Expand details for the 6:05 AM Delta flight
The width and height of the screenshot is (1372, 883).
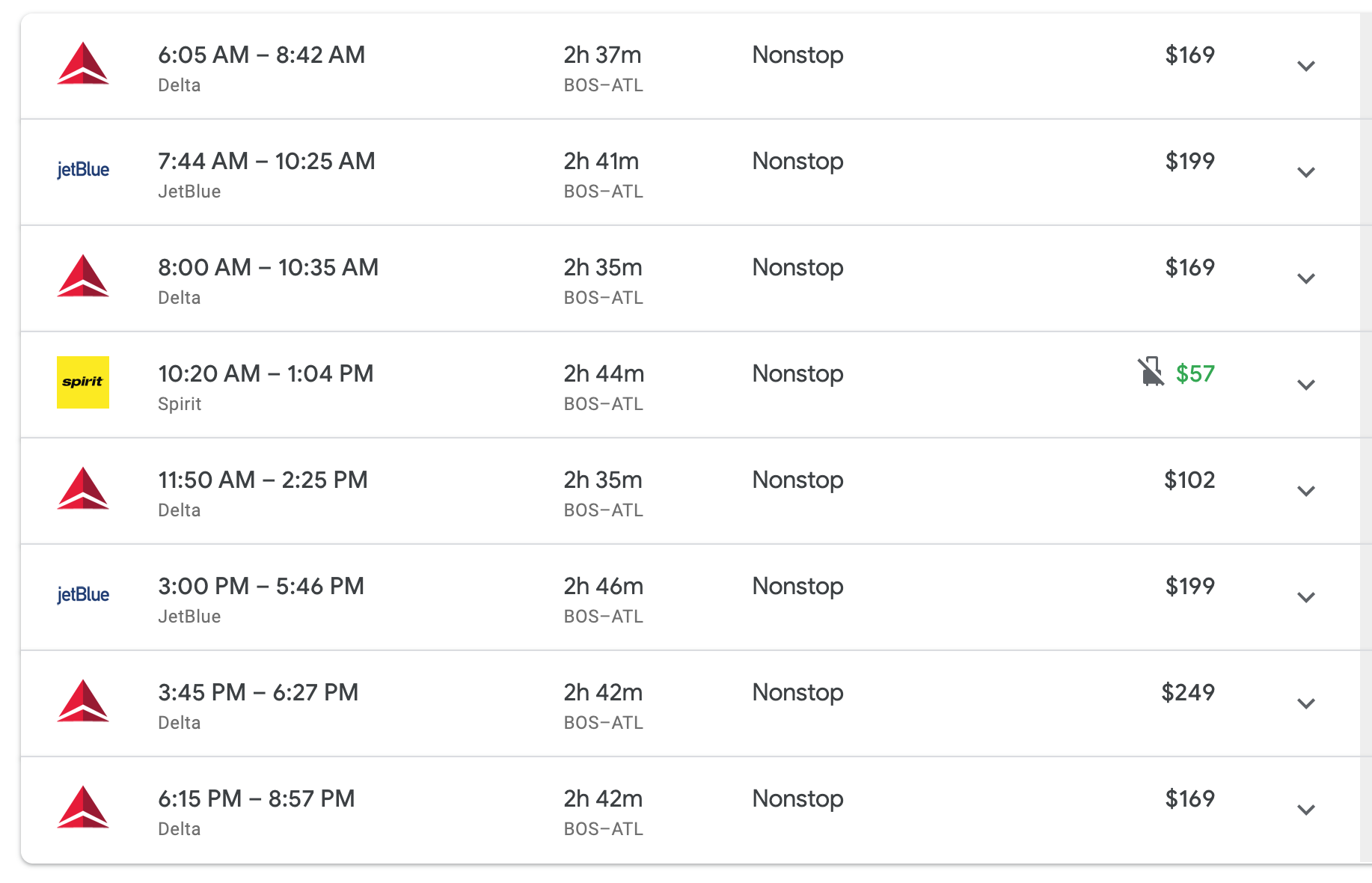point(1305,66)
